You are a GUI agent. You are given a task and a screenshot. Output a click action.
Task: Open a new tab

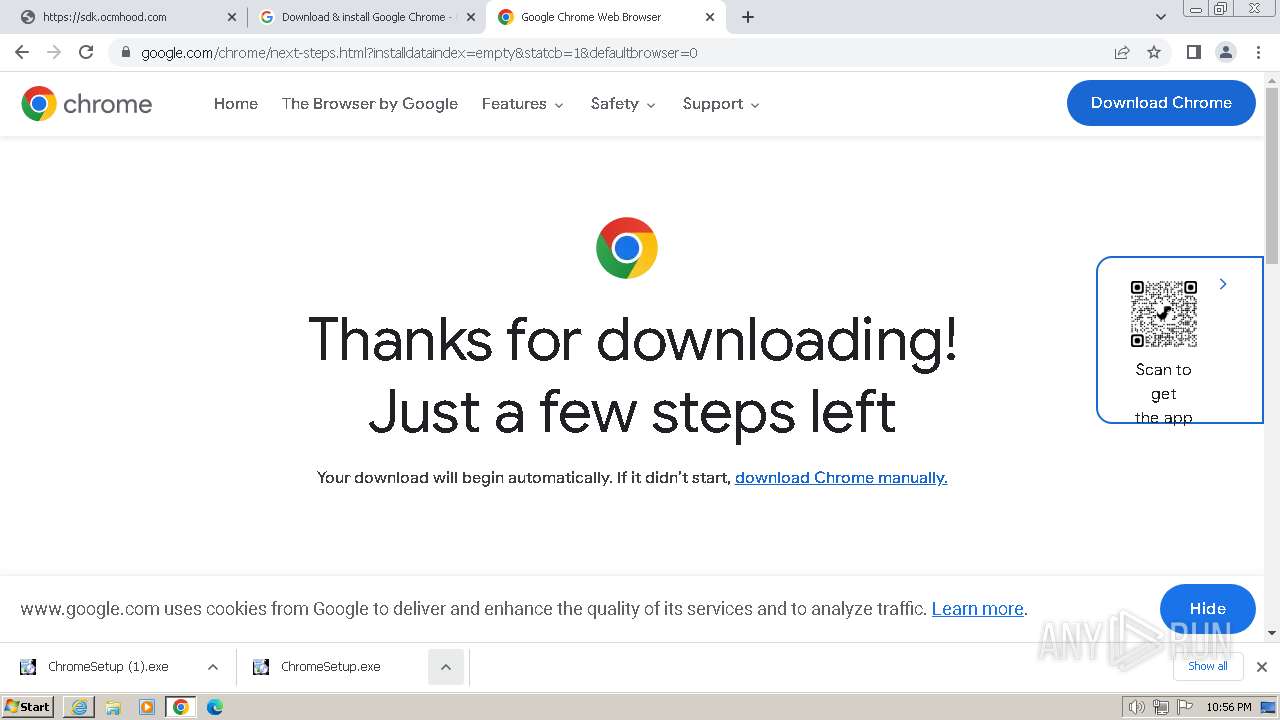tap(748, 17)
